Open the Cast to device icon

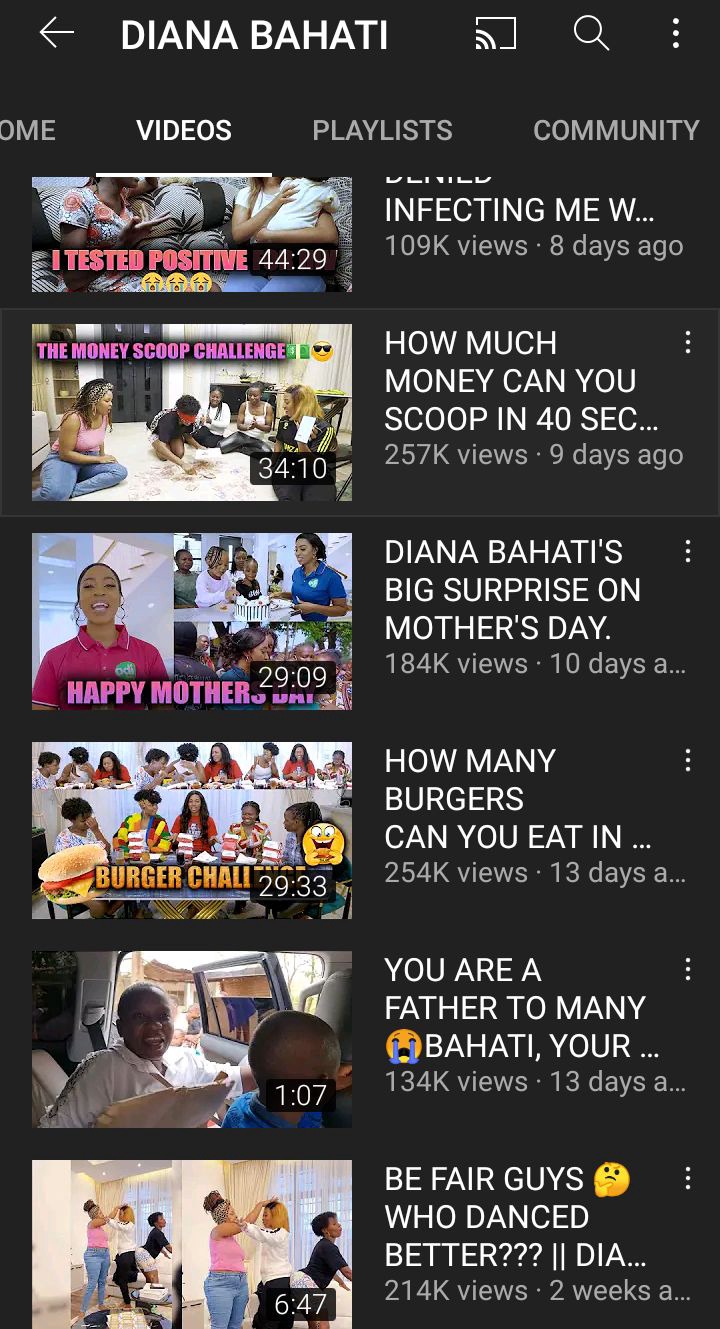click(496, 34)
